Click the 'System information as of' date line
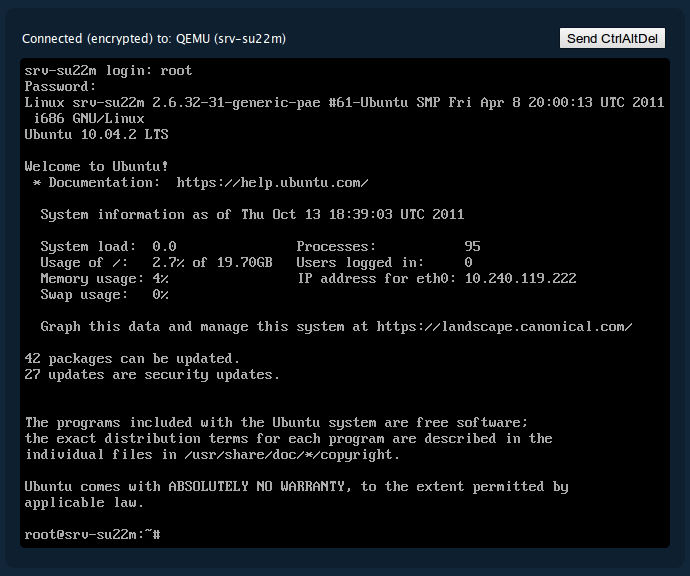This screenshot has width=690, height=576. [252, 214]
